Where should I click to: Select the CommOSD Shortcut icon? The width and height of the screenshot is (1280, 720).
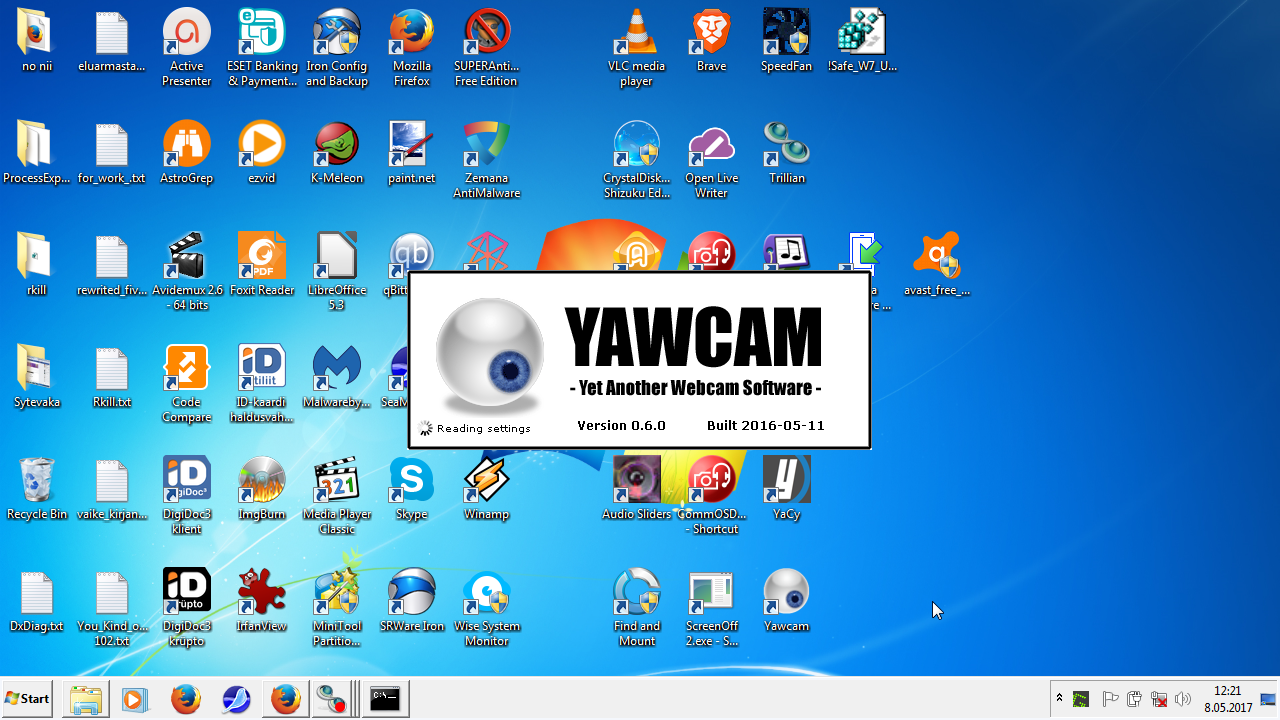click(711, 496)
